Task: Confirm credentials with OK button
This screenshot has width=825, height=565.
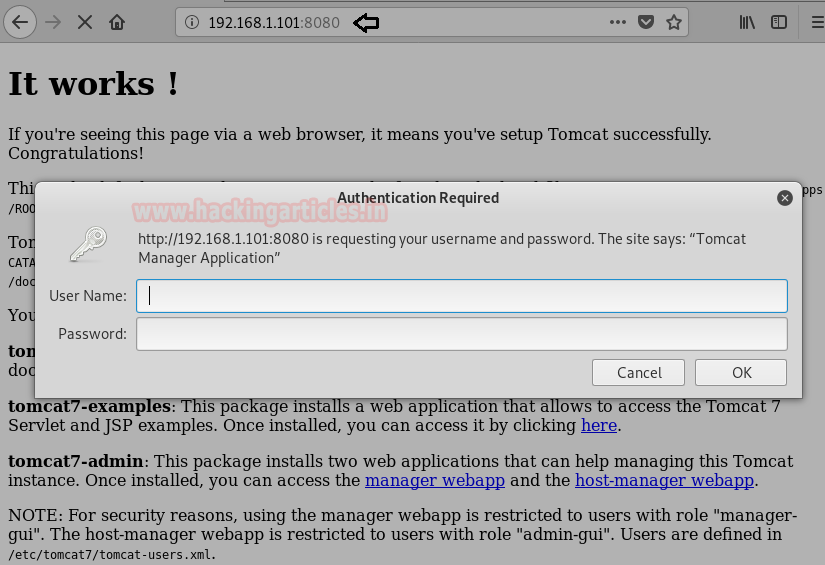Action: [741, 372]
